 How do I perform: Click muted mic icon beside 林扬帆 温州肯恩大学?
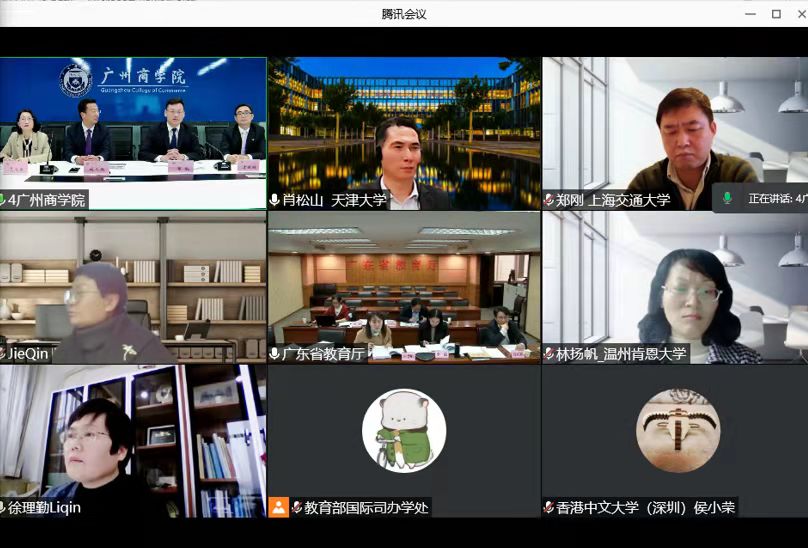[549, 353]
